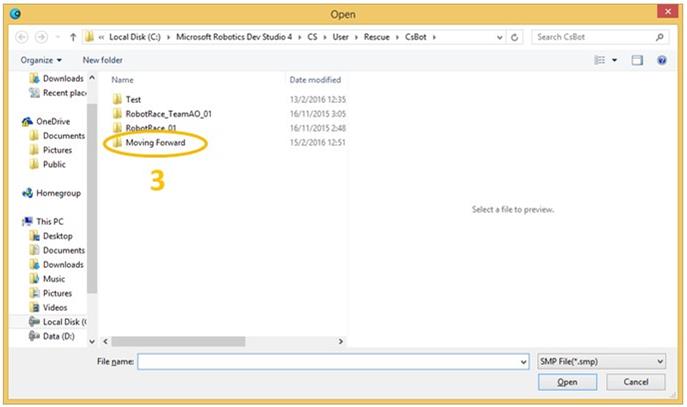Click the Refresh icon in address bar
This screenshot has width=687, height=407.
tap(514, 38)
